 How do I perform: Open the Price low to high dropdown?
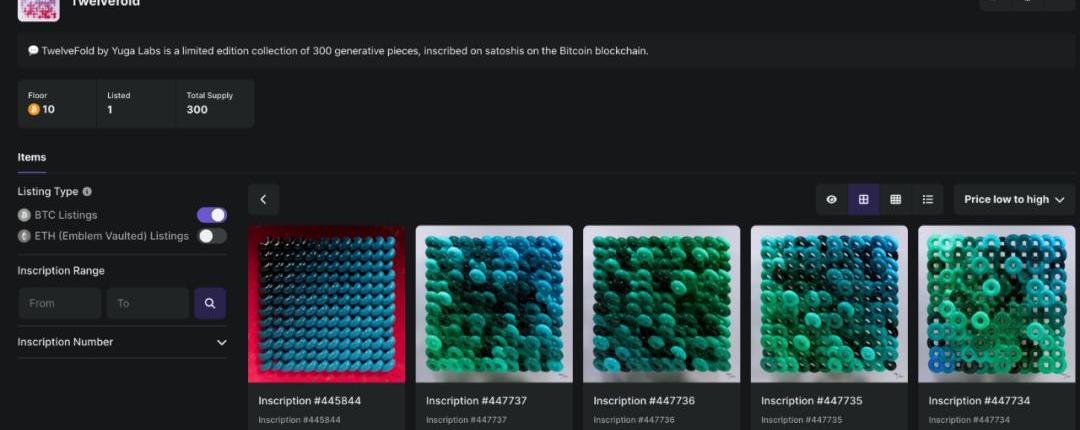click(1014, 200)
